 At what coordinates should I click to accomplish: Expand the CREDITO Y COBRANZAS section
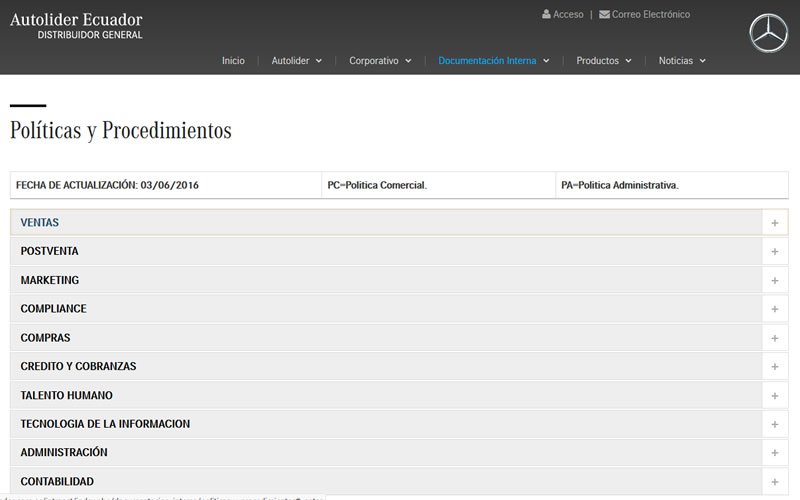click(78, 367)
